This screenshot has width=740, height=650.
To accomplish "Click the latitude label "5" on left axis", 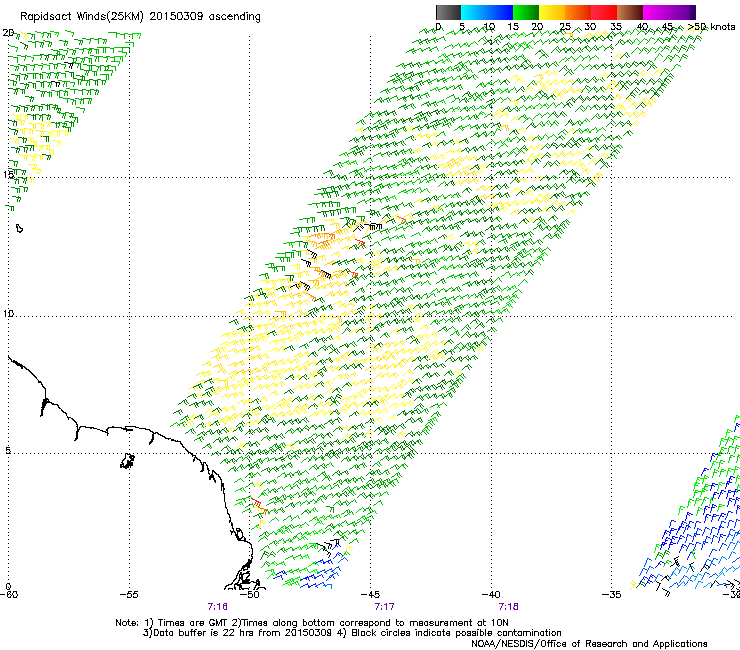I will (8, 451).
